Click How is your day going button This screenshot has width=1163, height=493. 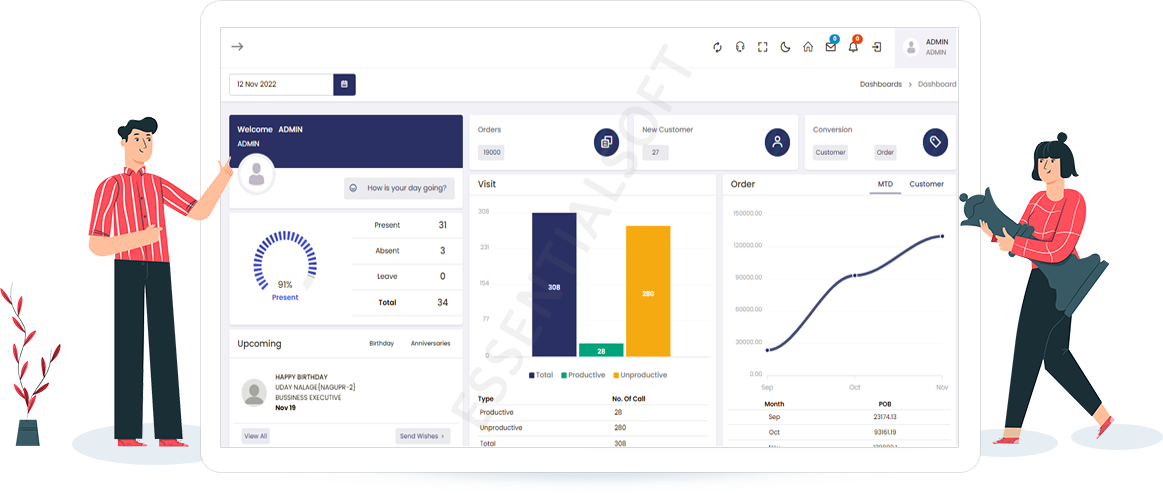(x=399, y=188)
